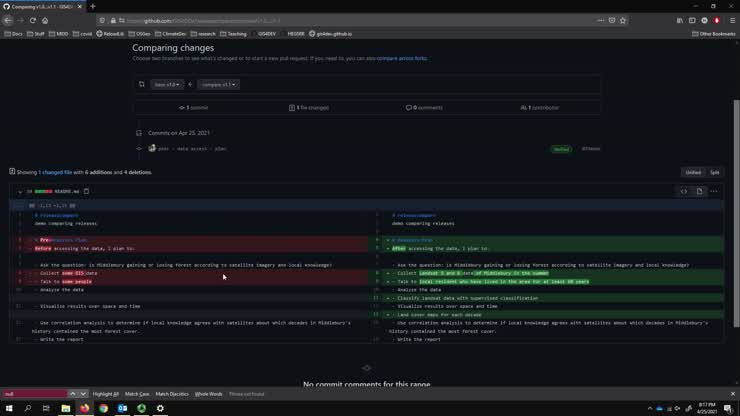Viewport: 740px width, 416px height.
Task: Expand hidden lines in README.md diff header
Action: (18, 205)
